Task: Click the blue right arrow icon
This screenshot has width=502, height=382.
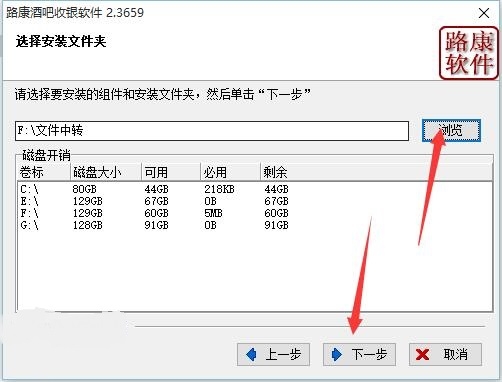Action: 337,354
